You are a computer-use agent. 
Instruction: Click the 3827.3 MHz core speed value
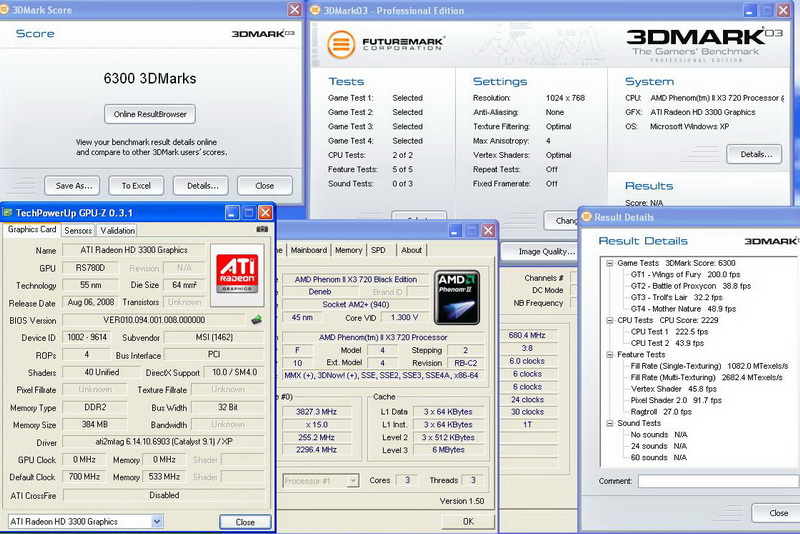tap(316, 412)
